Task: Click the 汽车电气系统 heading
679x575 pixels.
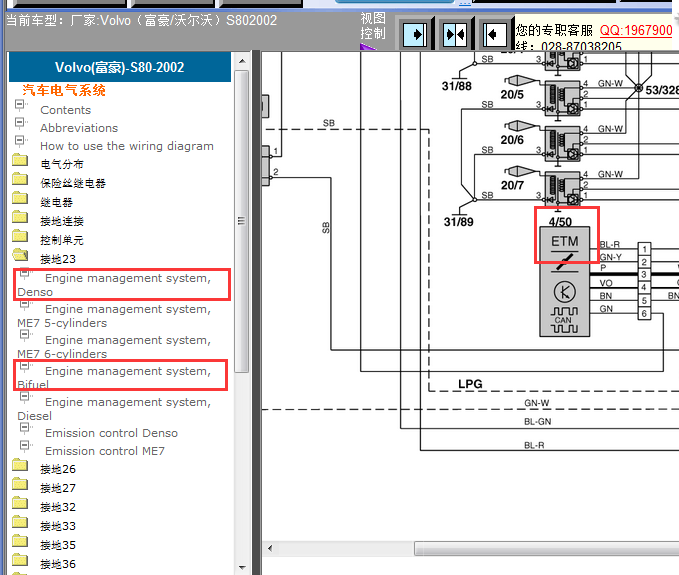Action: coord(64,90)
